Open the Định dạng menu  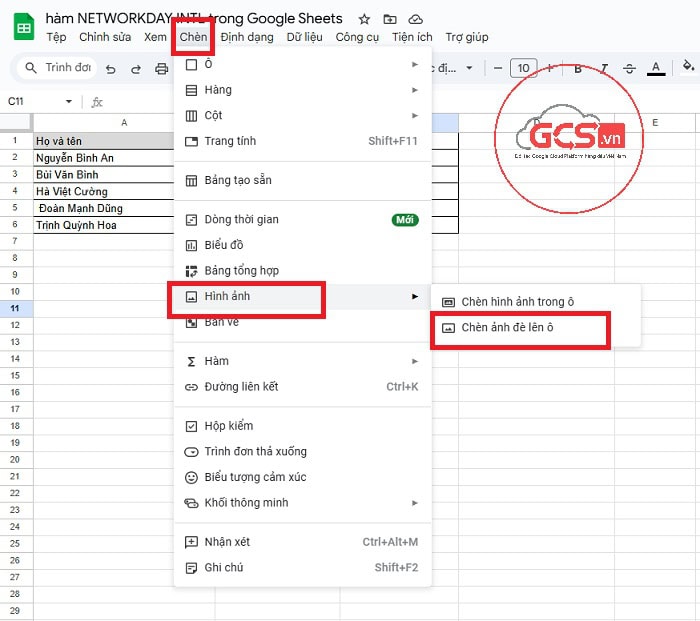coord(247,37)
